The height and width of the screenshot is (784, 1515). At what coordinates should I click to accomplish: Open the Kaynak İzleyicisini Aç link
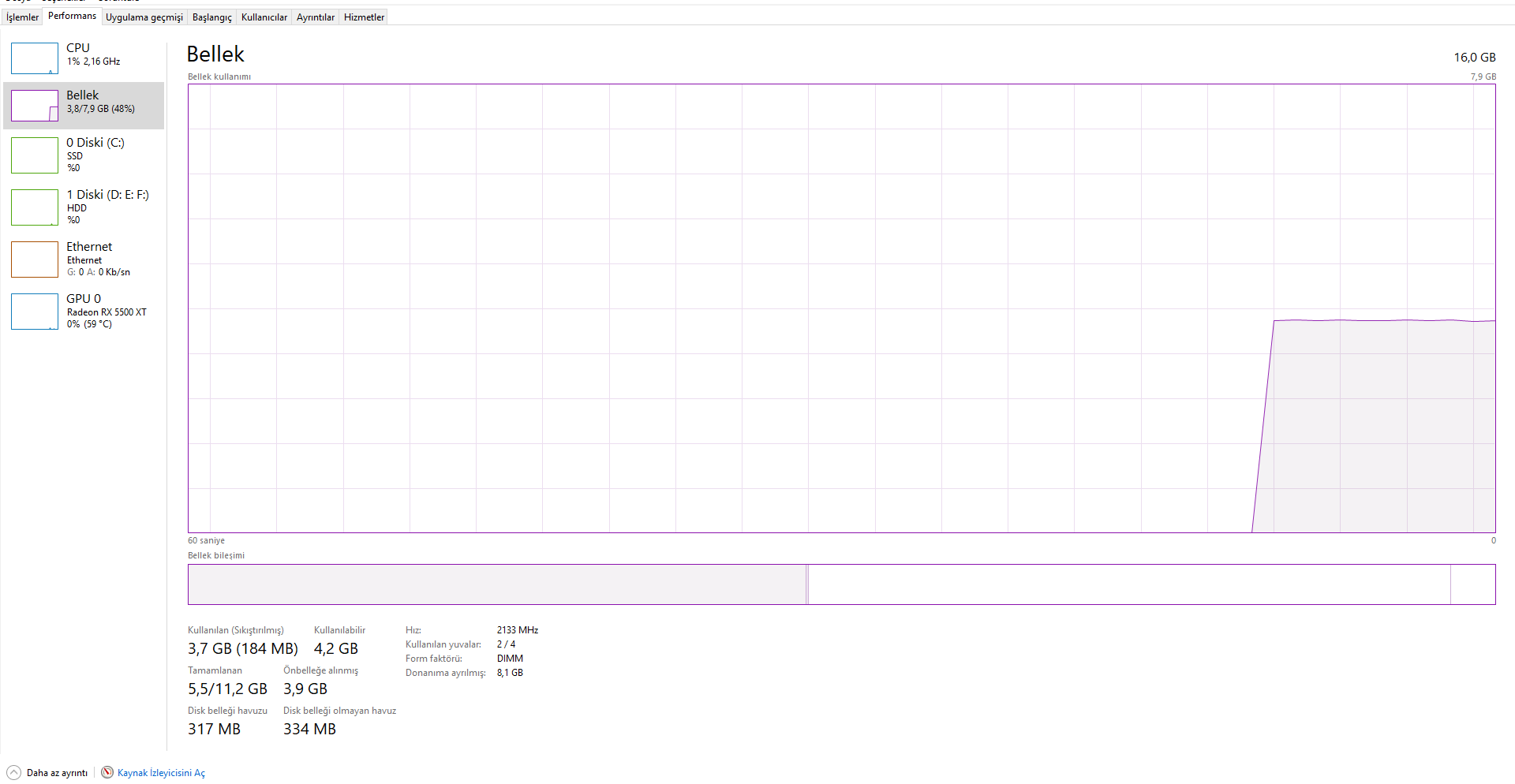(x=161, y=773)
